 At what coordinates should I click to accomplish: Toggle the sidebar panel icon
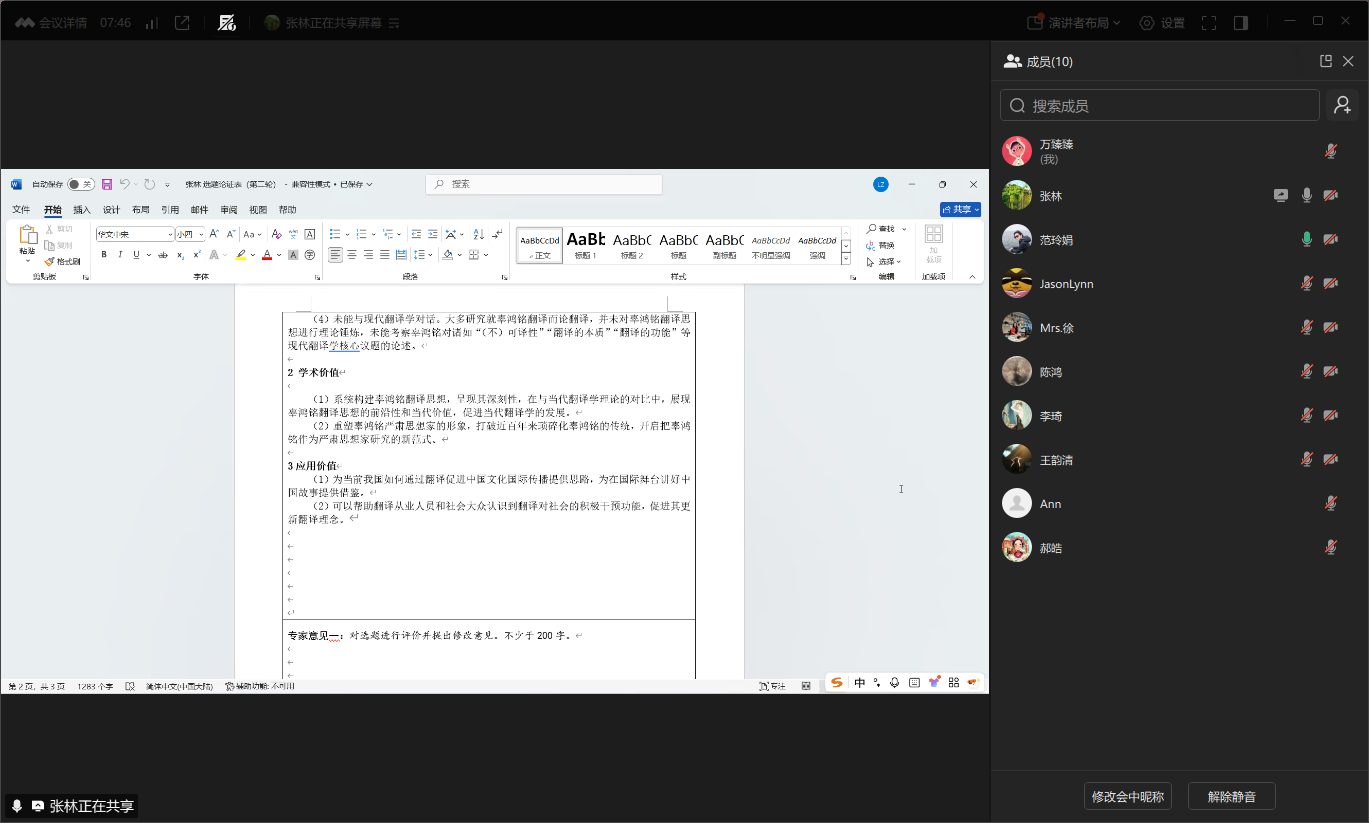coord(1240,23)
